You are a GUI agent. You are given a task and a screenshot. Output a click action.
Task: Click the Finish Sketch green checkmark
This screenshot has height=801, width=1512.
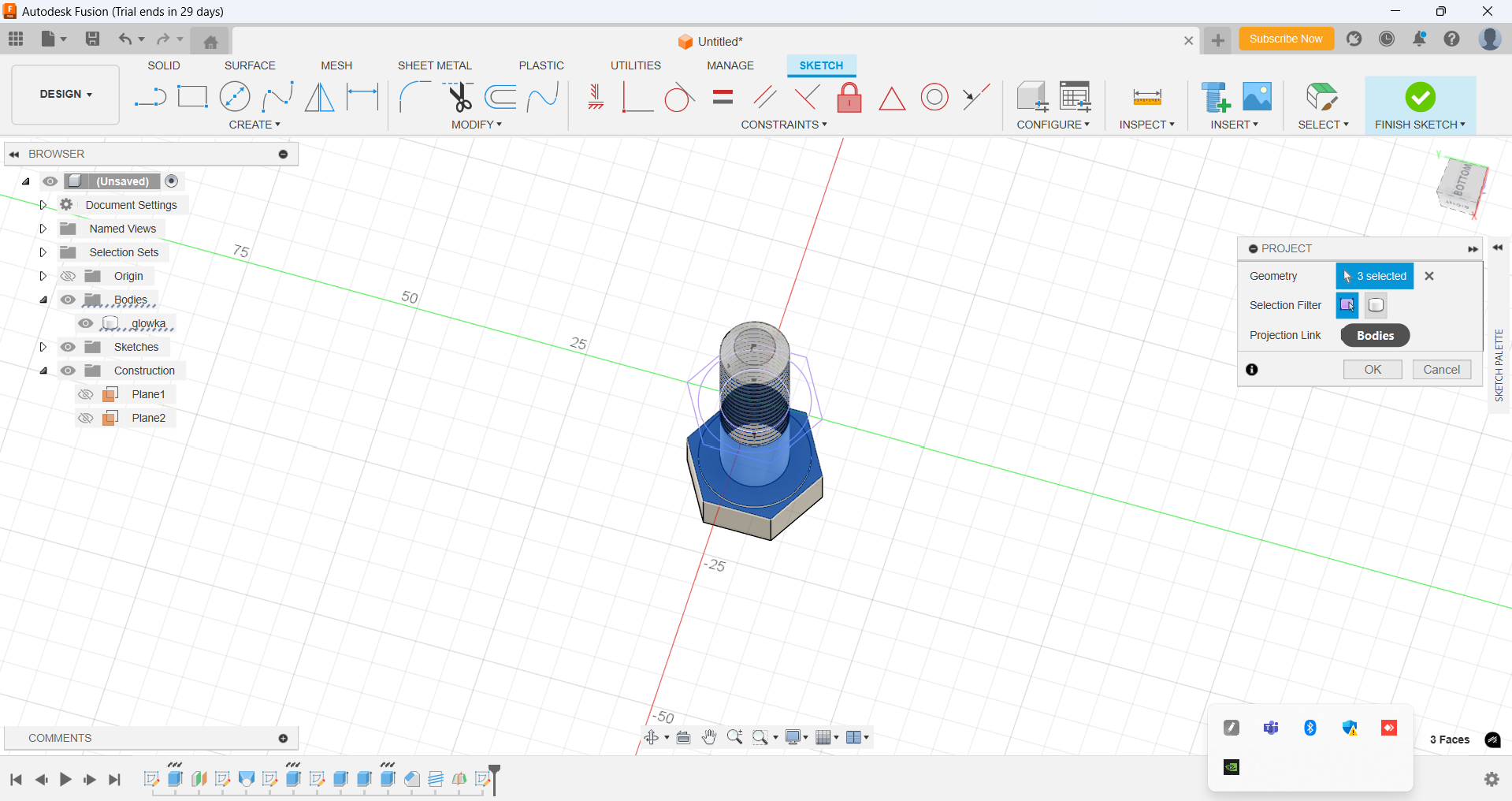click(x=1420, y=97)
